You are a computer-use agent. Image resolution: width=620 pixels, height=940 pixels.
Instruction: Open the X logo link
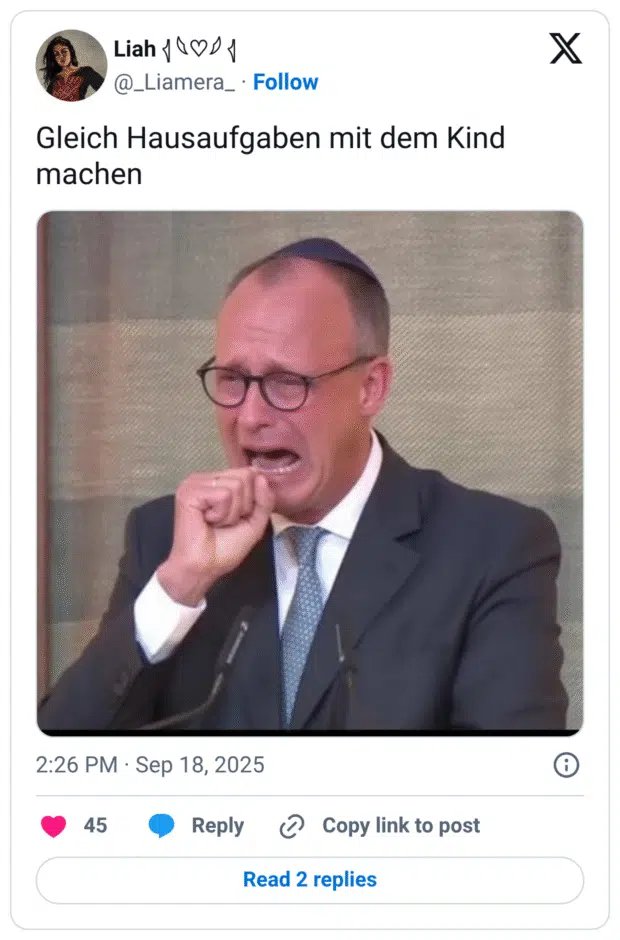pyautogui.click(x=565, y=49)
